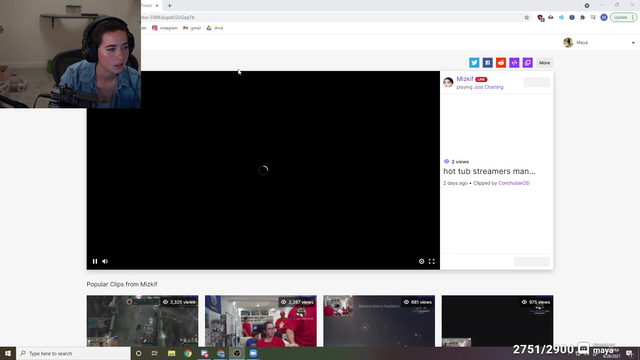Open the Chrome profile avatar
The width and height of the screenshot is (640, 360).
pos(604,18)
